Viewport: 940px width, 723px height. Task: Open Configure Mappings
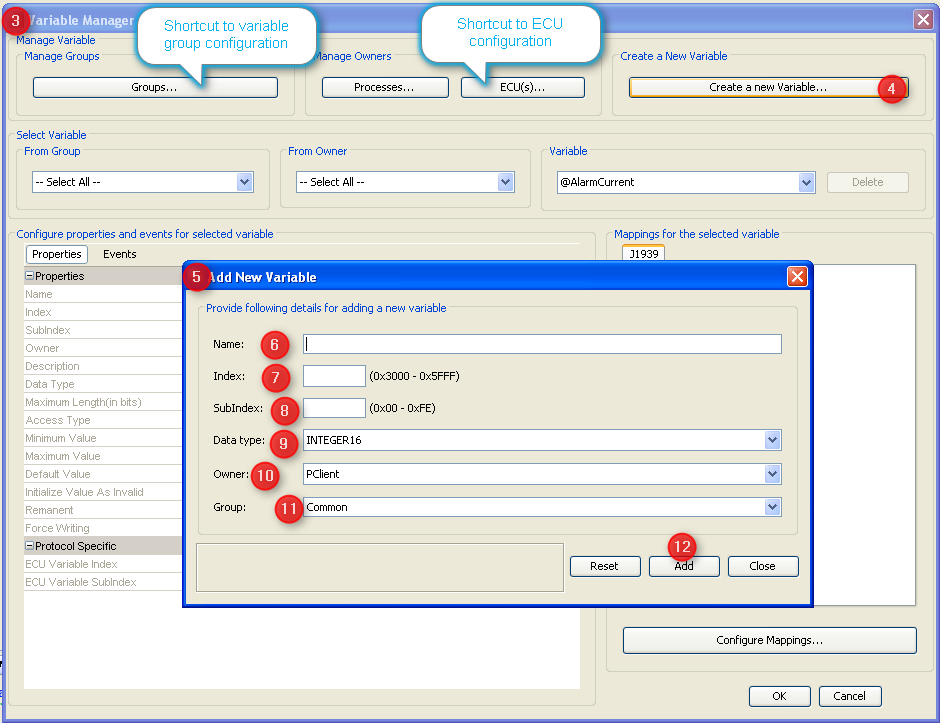(x=769, y=640)
